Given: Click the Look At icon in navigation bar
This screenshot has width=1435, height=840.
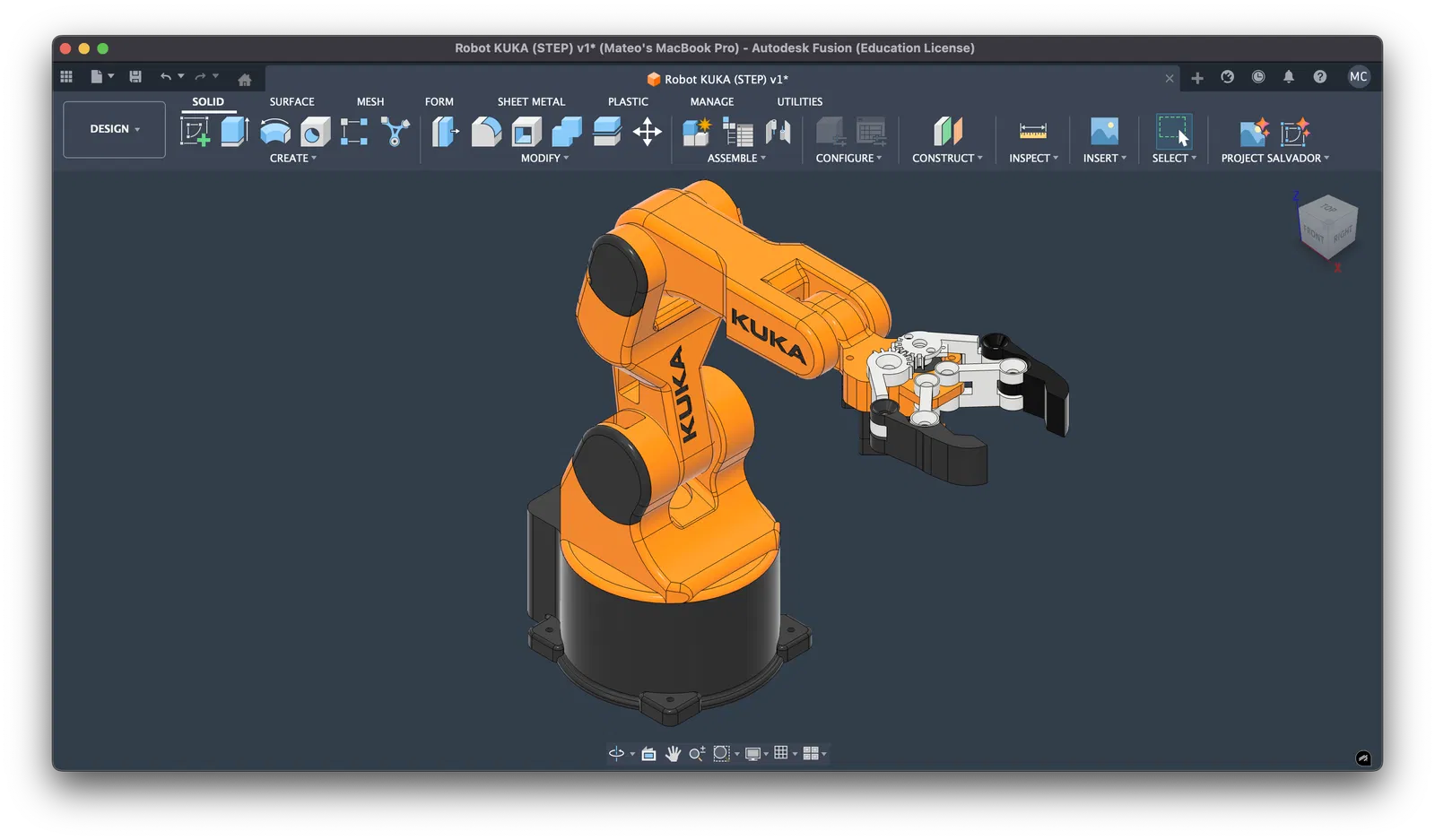Looking at the screenshot, I should pyautogui.click(x=648, y=754).
